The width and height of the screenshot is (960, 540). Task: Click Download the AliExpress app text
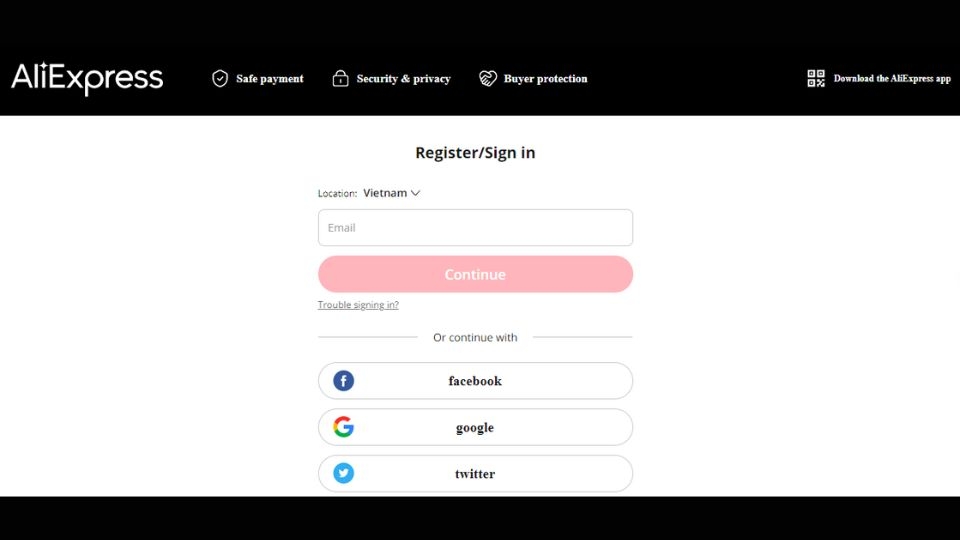click(x=892, y=78)
